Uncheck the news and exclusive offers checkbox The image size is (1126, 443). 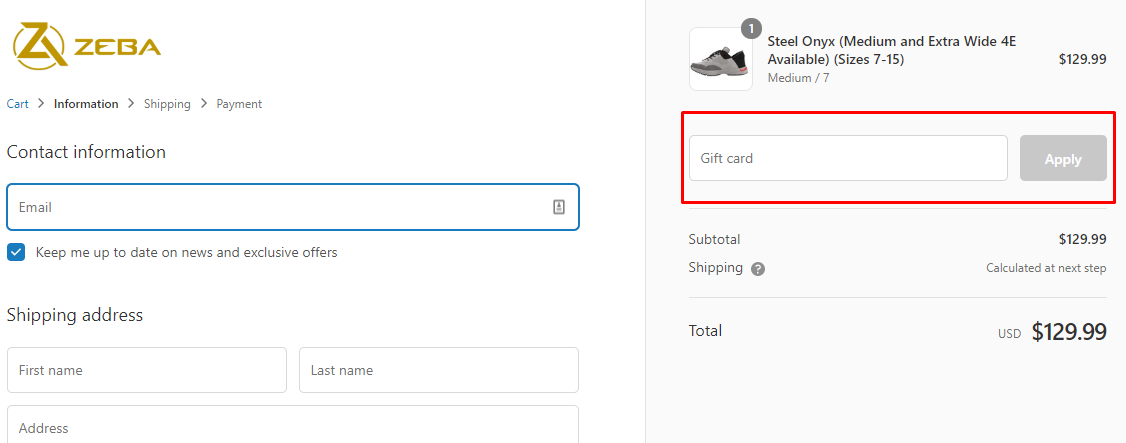point(16,252)
